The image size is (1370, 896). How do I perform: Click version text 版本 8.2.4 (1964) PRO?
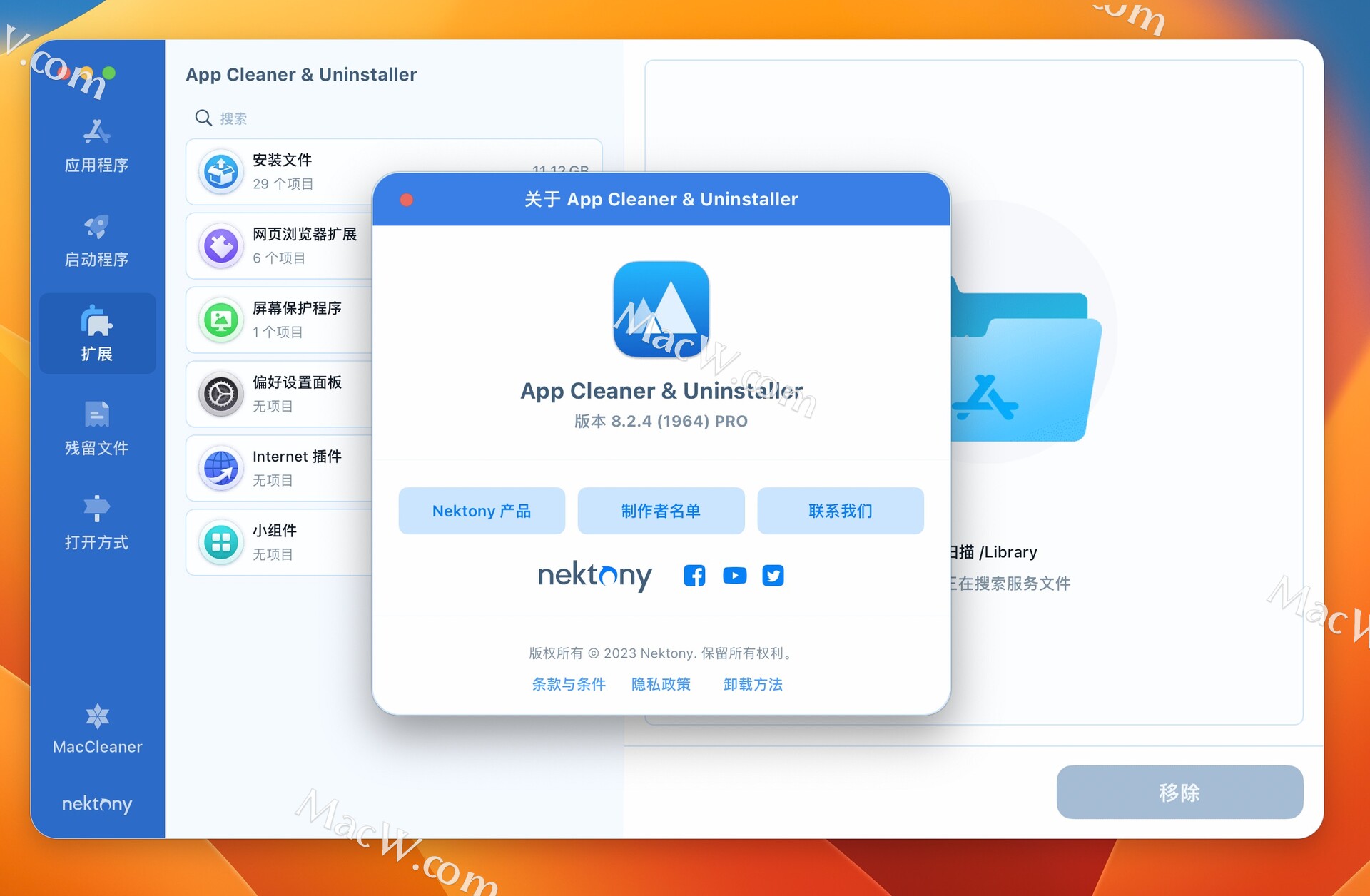(661, 421)
